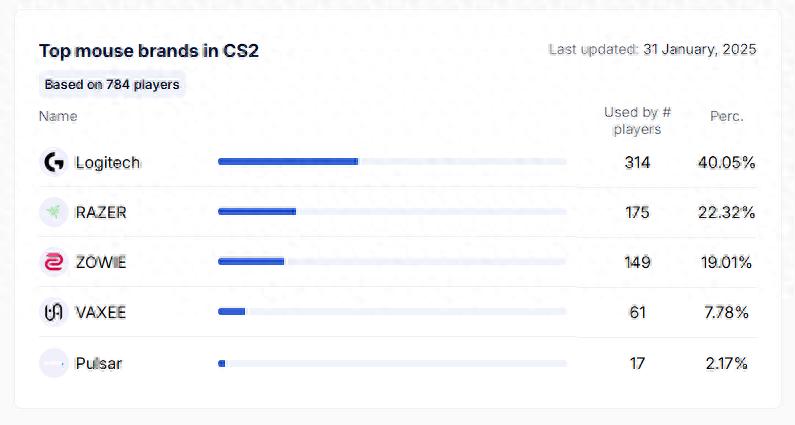Viewport: 795px width, 425px height.
Task: Click the Perc. column header
Action: (726, 116)
